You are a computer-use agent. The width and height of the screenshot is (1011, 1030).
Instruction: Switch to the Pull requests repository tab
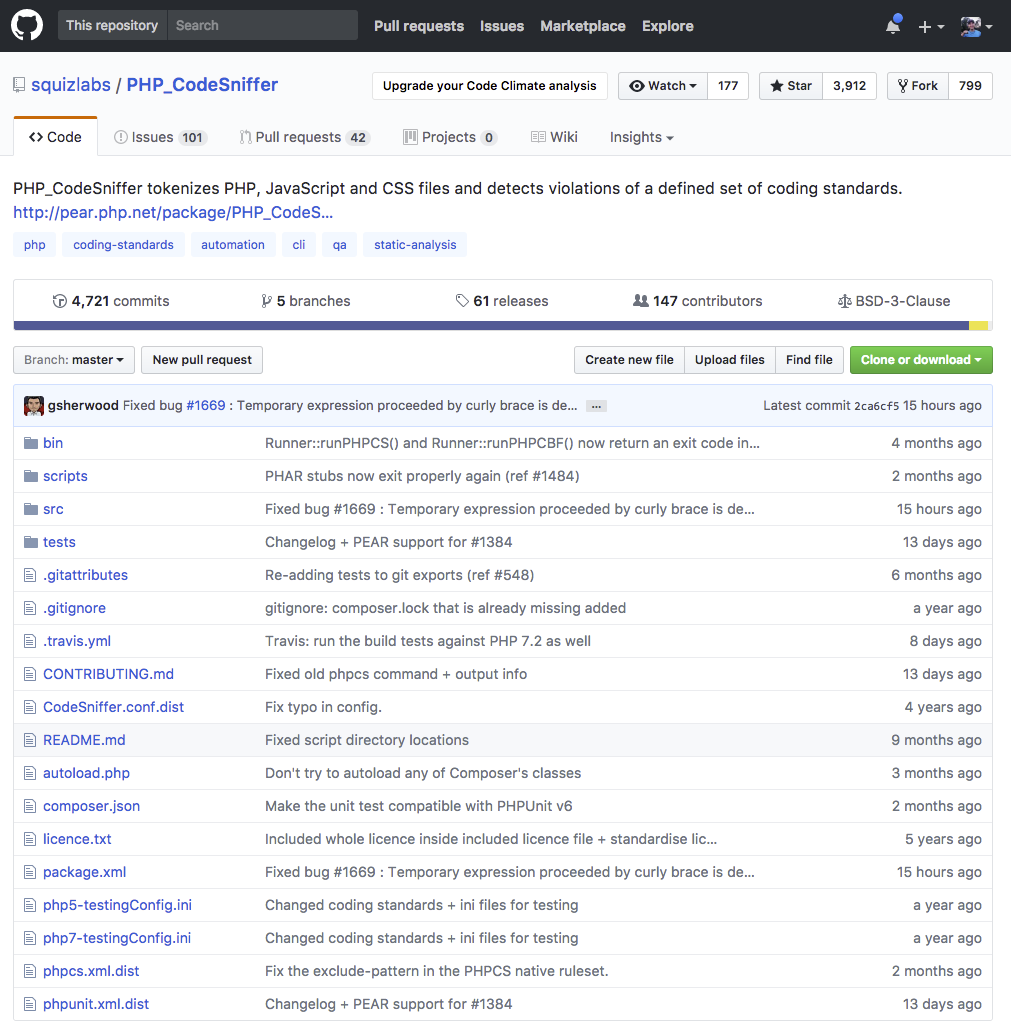(305, 137)
